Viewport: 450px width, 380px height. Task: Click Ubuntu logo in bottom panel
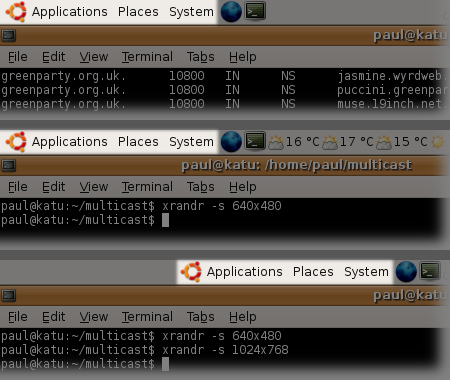click(x=191, y=272)
